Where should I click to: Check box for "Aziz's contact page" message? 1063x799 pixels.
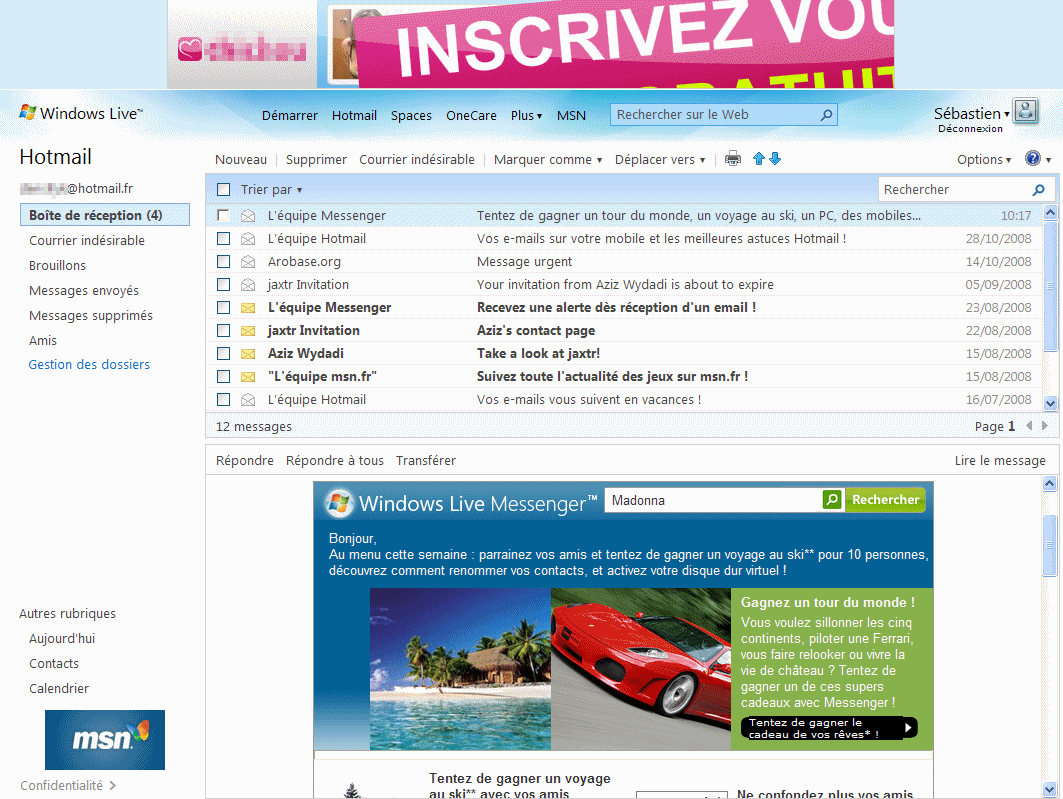(x=223, y=331)
